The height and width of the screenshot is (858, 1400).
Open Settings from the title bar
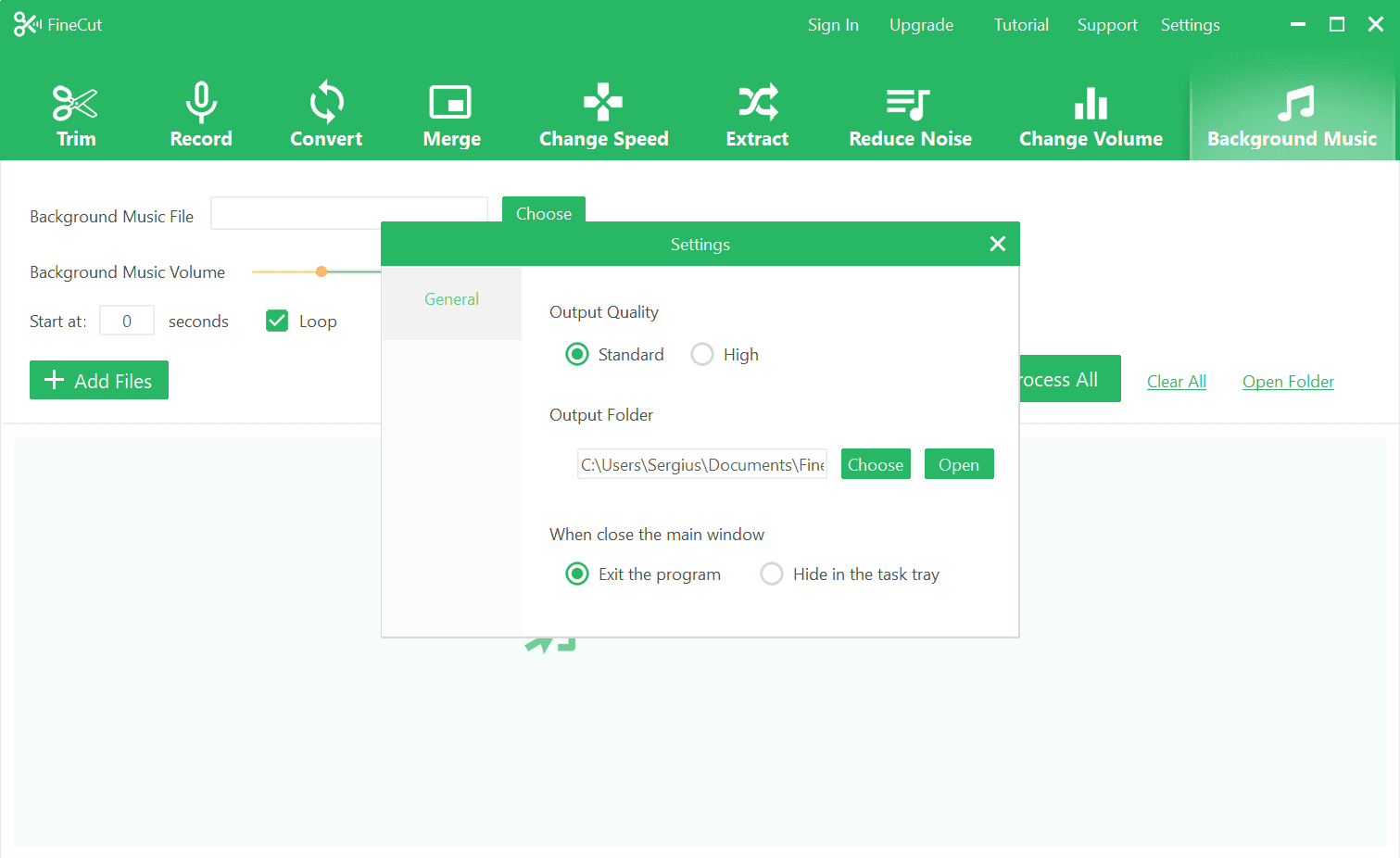[1190, 25]
